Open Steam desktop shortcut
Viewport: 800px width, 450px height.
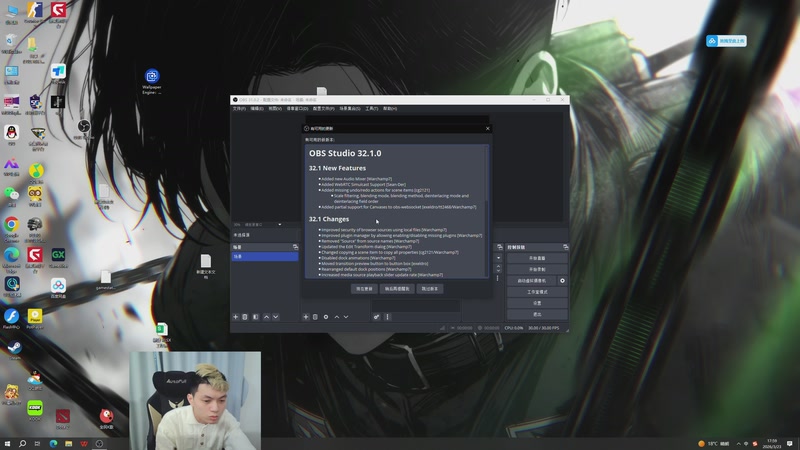(14, 351)
